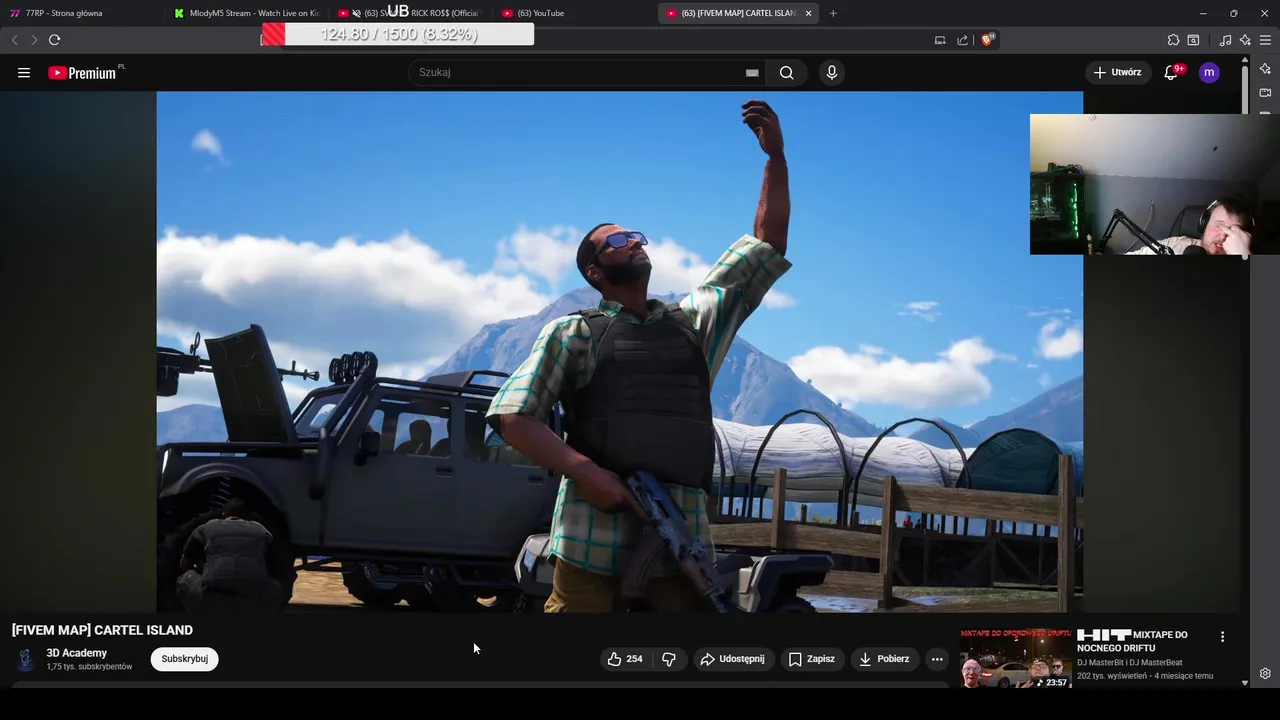Open the sidebar settings gear icon
The image size is (1280, 720).
click(x=1265, y=673)
